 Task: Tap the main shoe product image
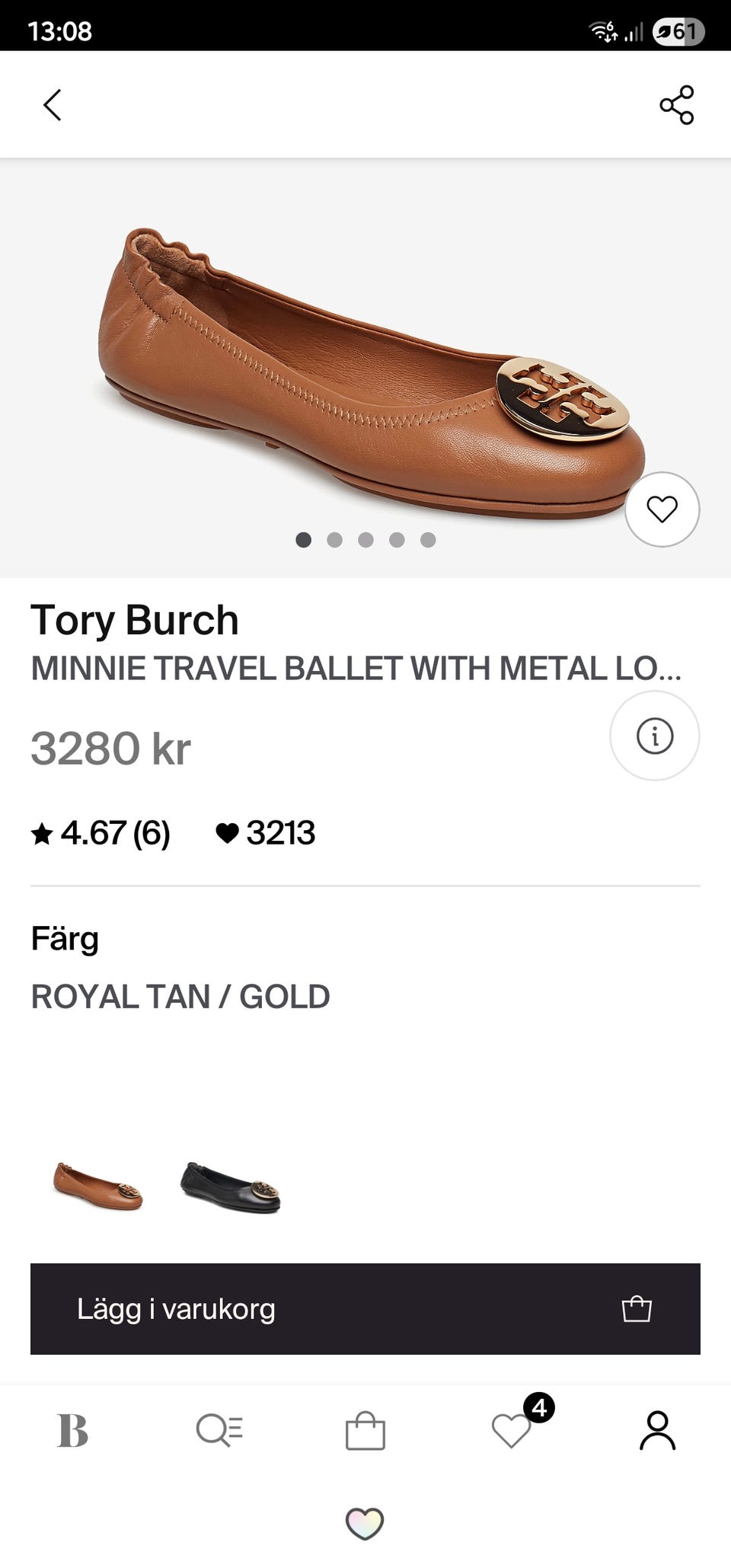(365, 366)
